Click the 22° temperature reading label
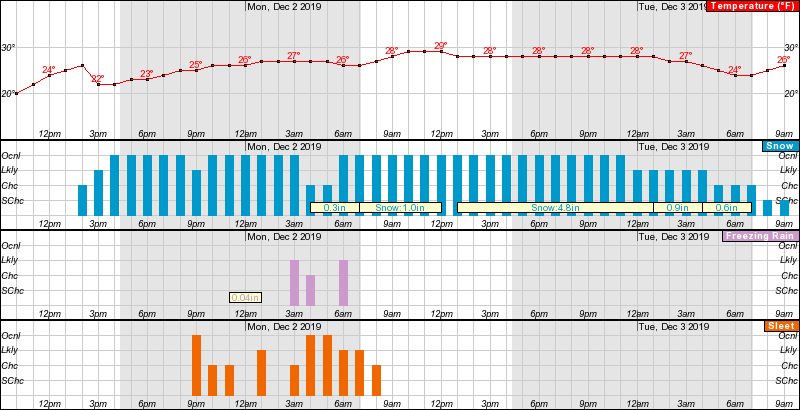Image resolution: width=800 pixels, height=410 pixels. [97, 79]
